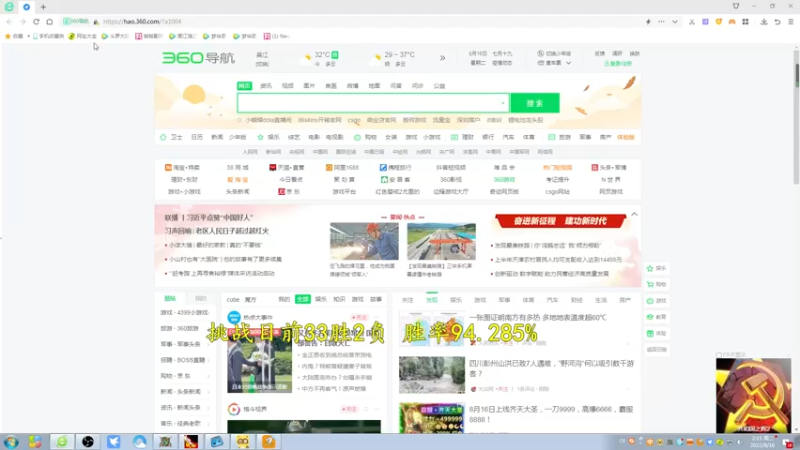800x450 pixels.
Task: Click the right floating 娱乐 star icon
Action: [650, 268]
